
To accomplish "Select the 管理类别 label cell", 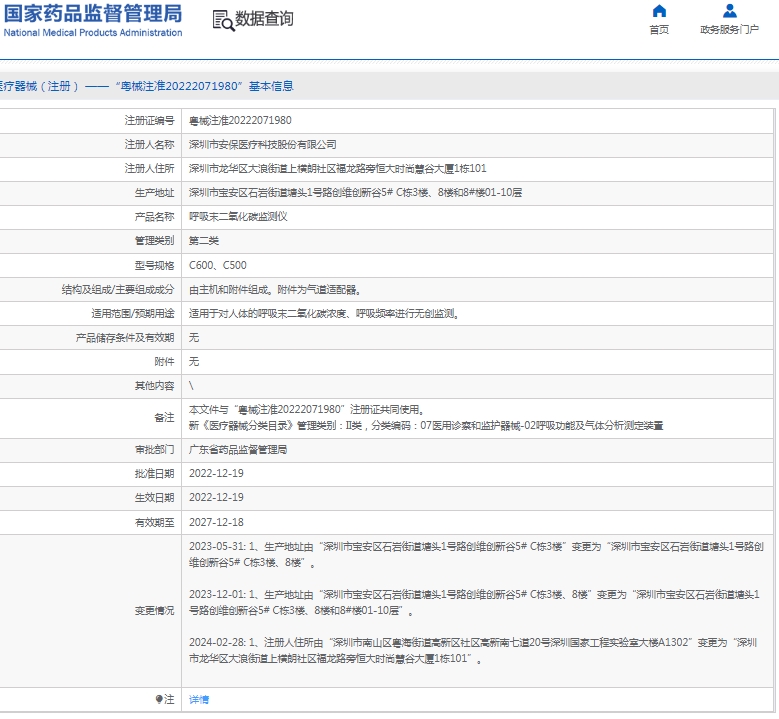I will 90,241.
